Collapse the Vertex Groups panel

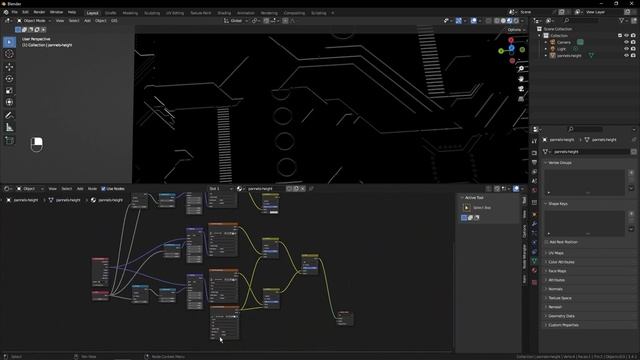pyautogui.click(x=560, y=162)
